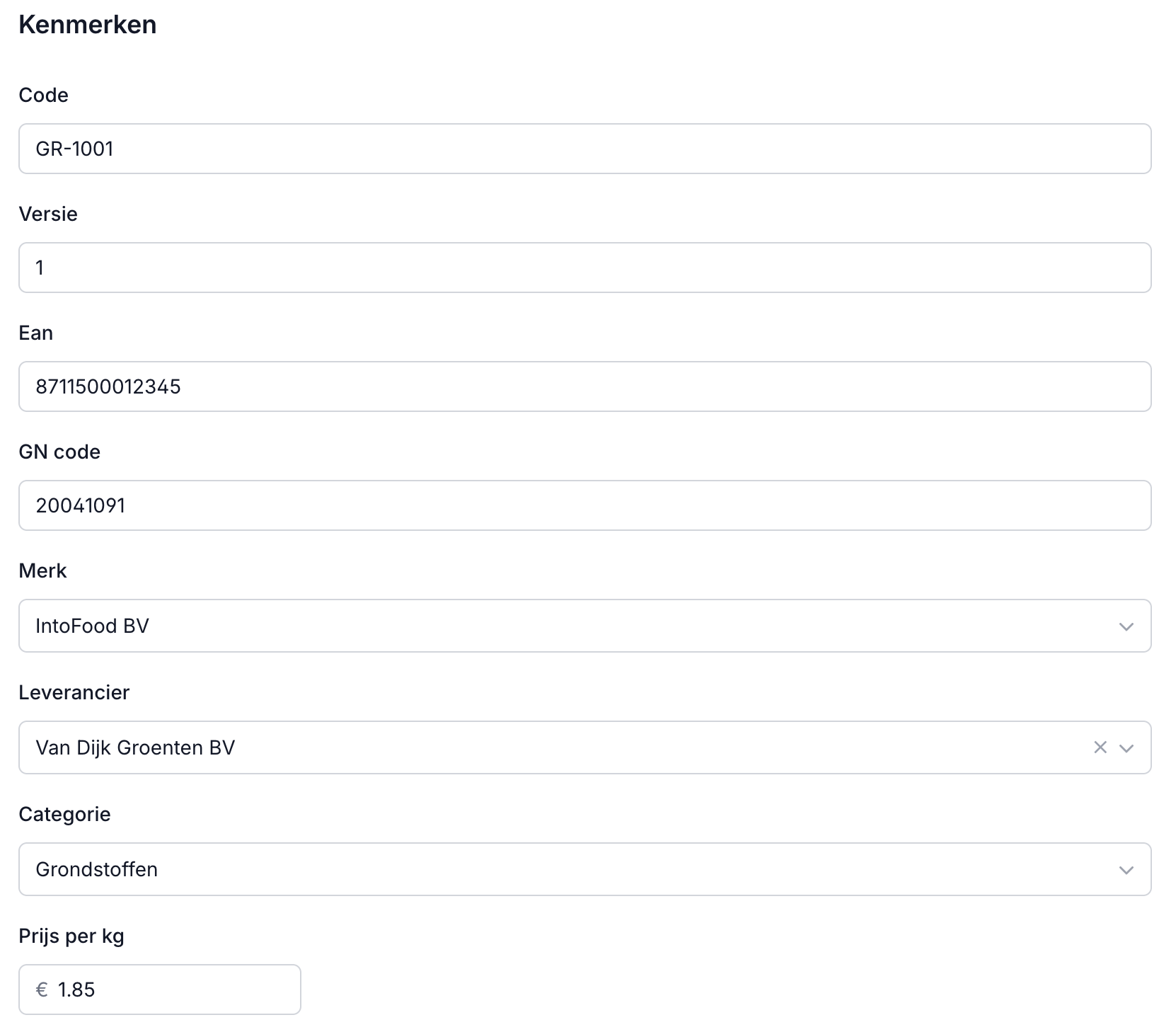
Task: Focus the Code field containing GR-1001
Action: click(584, 149)
